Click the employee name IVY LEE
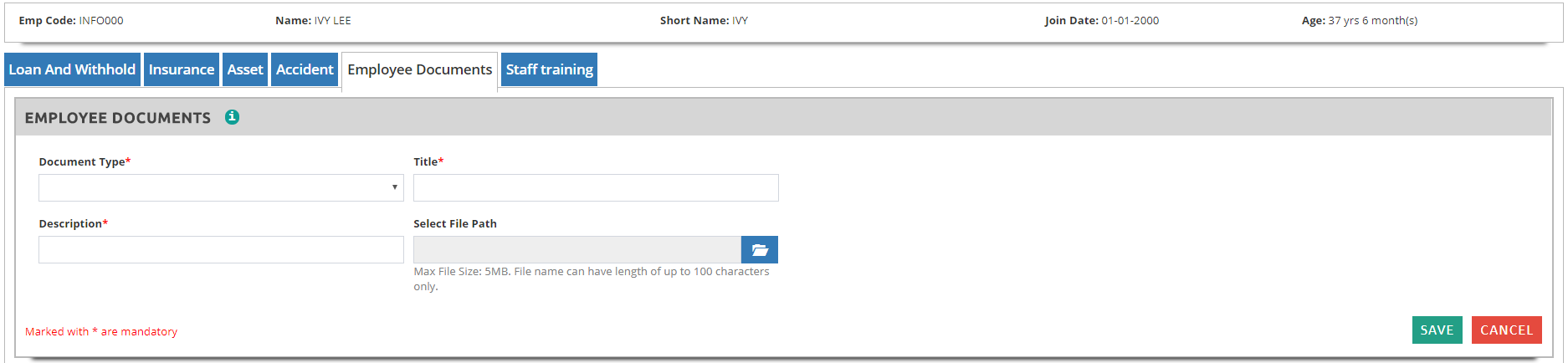1568x363 pixels. pos(333,21)
